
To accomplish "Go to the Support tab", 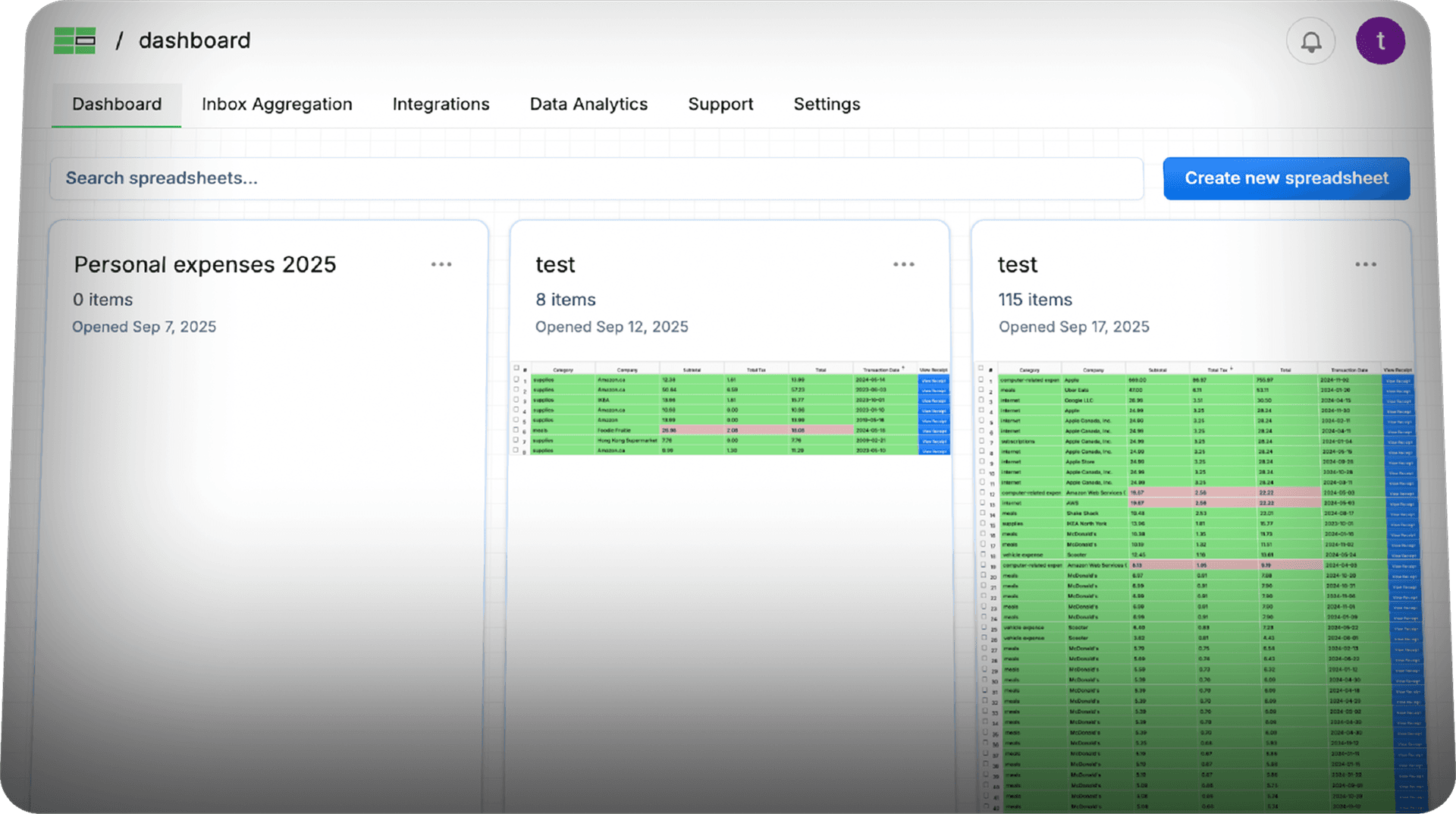I will 720,104.
